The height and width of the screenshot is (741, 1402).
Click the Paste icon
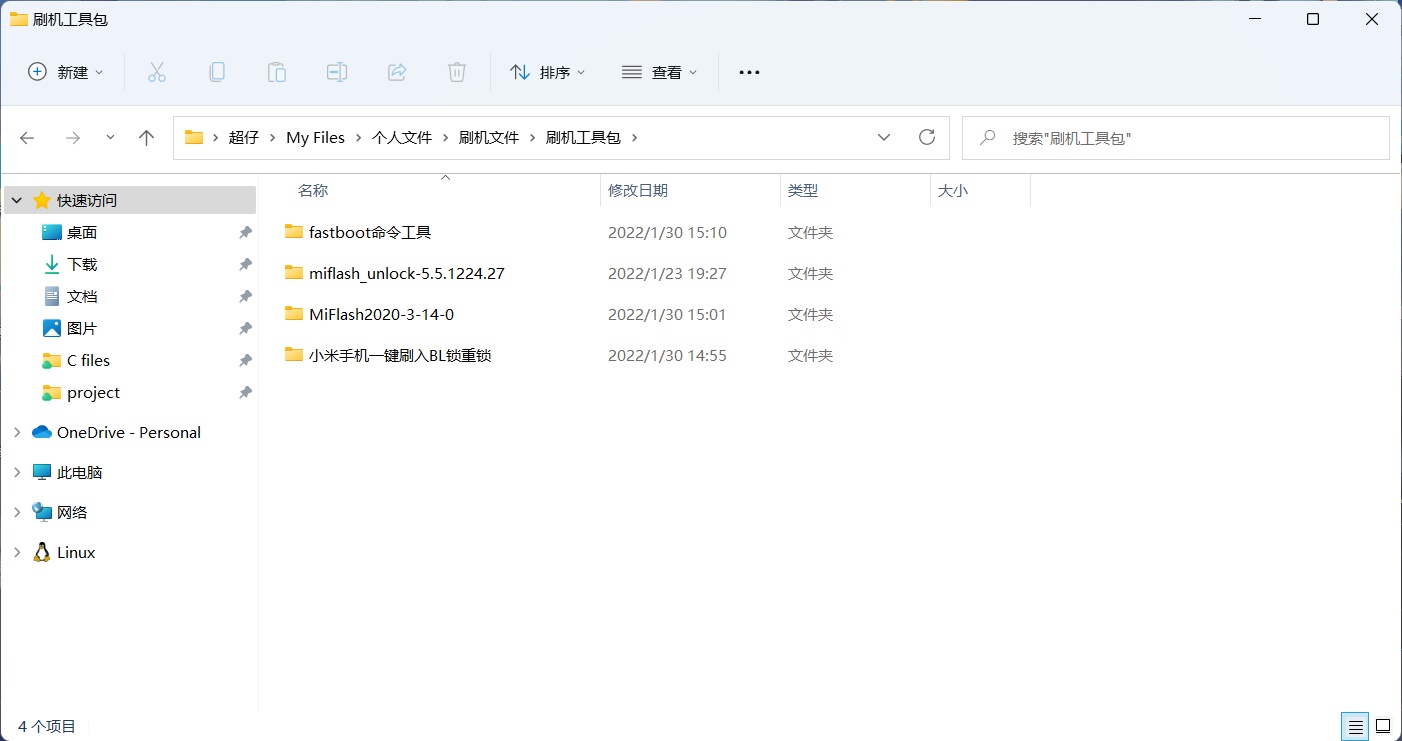pos(276,71)
